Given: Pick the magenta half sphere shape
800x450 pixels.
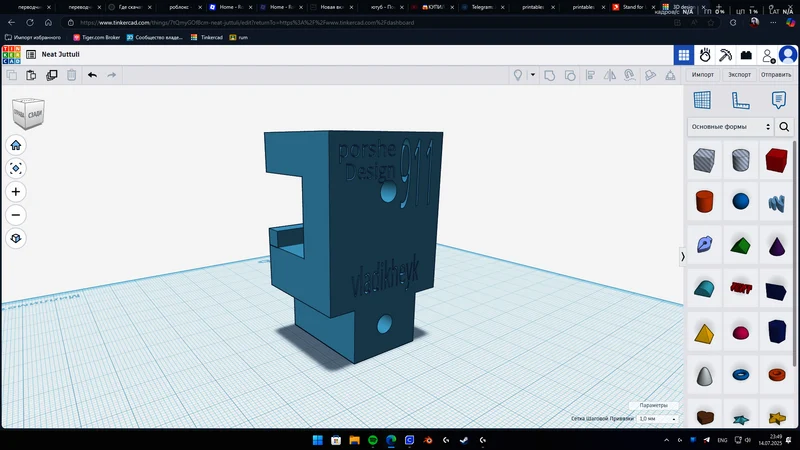Looking at the screenshot, I should tap(740, 333).
